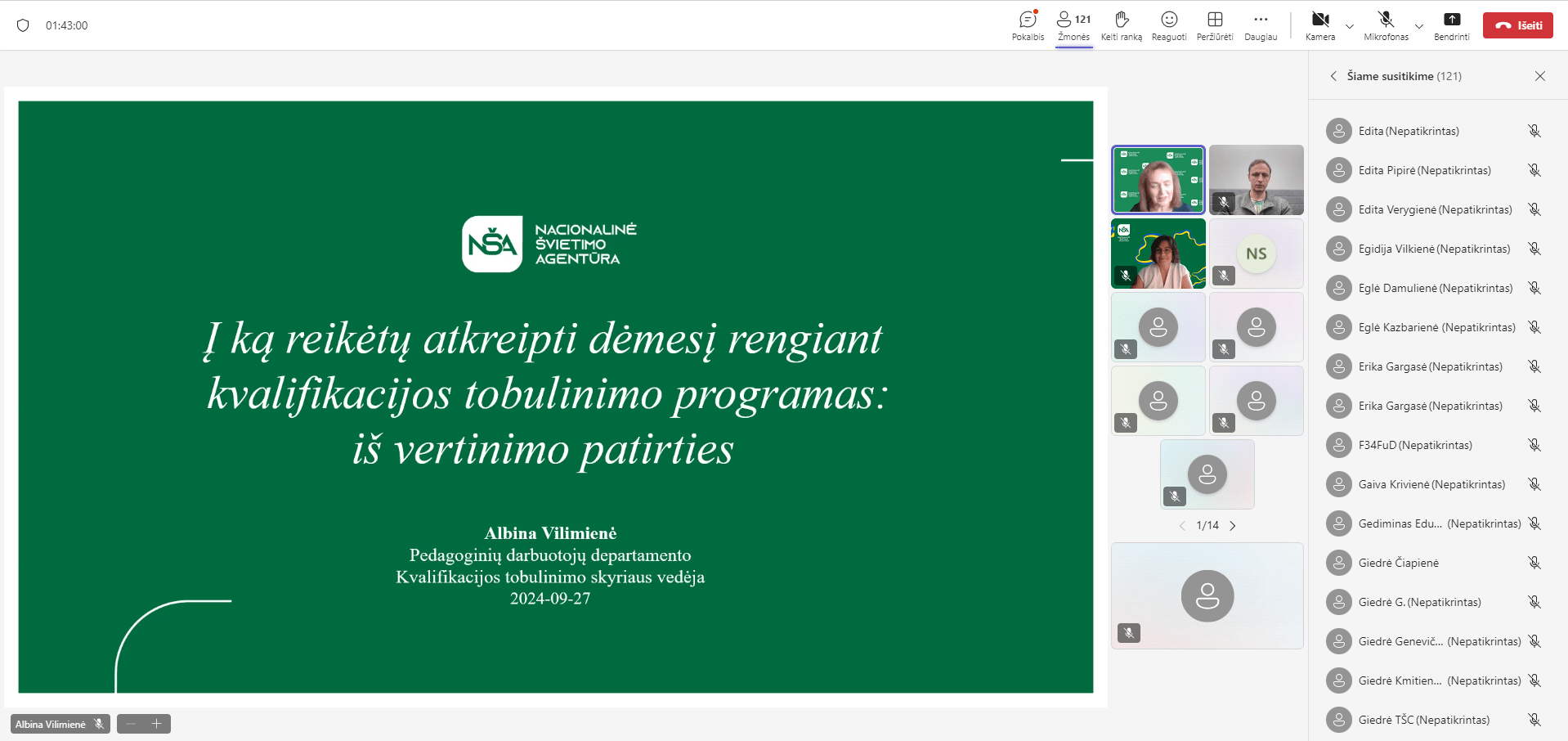Close the participants side panel
Screen dimensions: 1568x741
pyautogui.click(x=1539, y=76)
